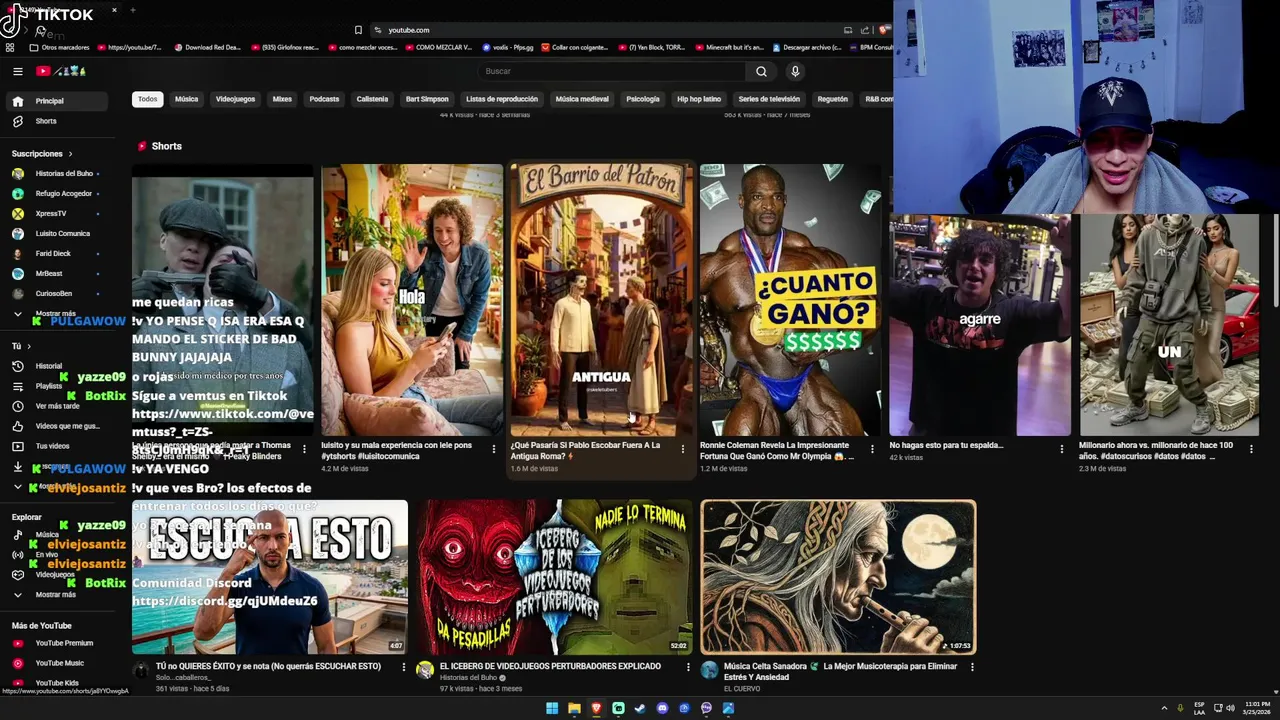The image size is (1280, 720).
Task: Open site settings icon before youtube.com
Action: pos(378,30)
